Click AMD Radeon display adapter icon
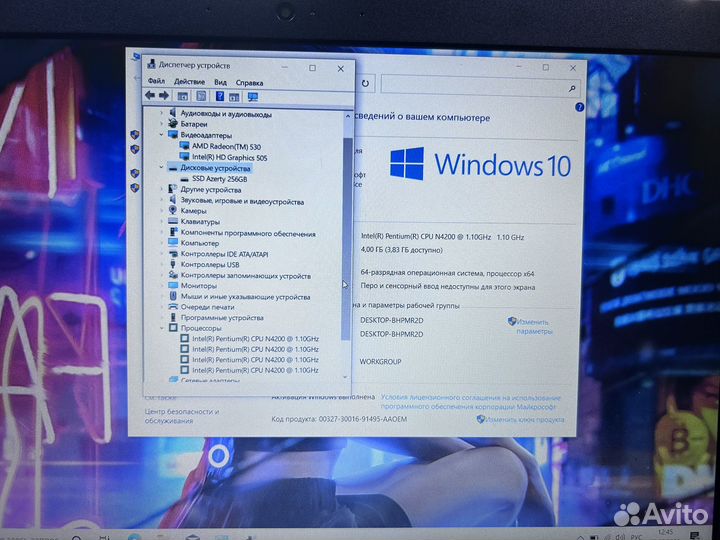The height and width of the screenshot is (540, 720). [x=184, y=146]
